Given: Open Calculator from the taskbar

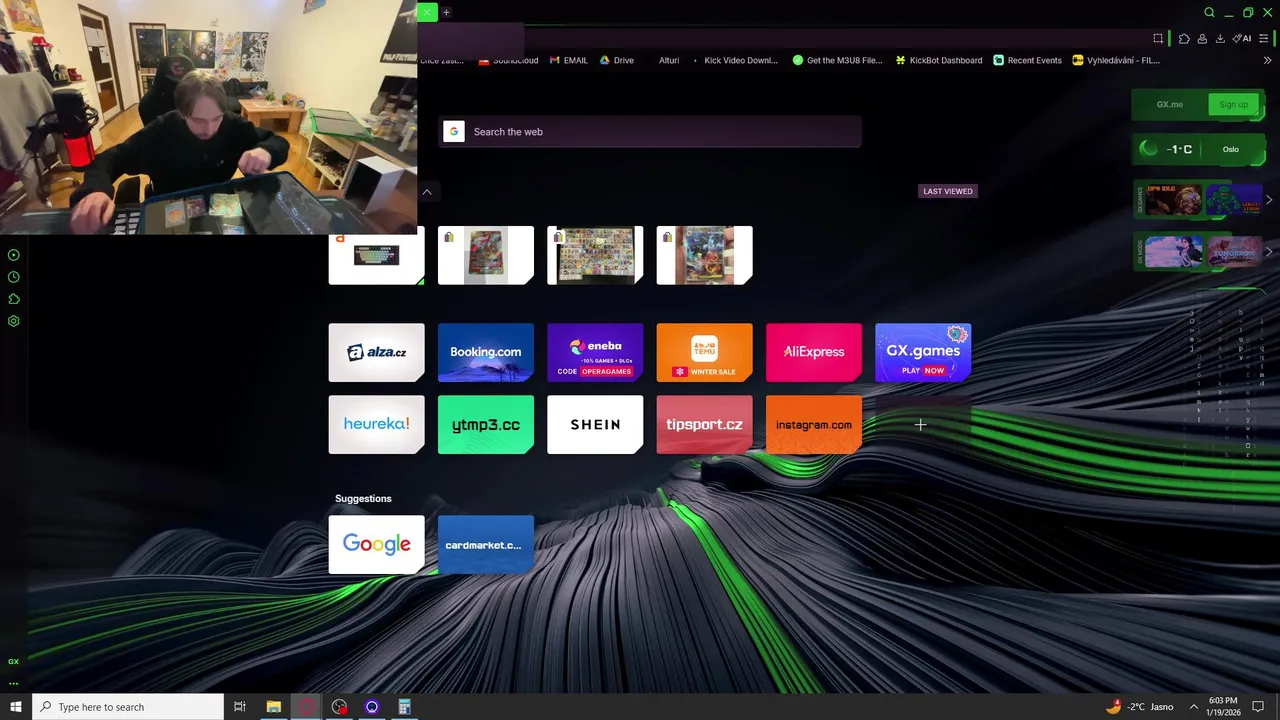Looking at the screenshot, I should (x=404, y=707).
